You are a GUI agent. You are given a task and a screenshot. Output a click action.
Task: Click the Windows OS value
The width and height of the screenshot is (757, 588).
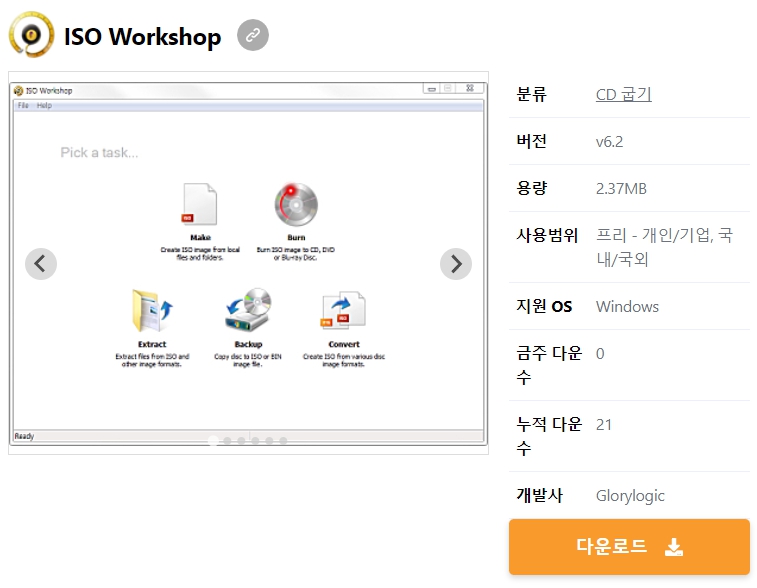[627, 307]
